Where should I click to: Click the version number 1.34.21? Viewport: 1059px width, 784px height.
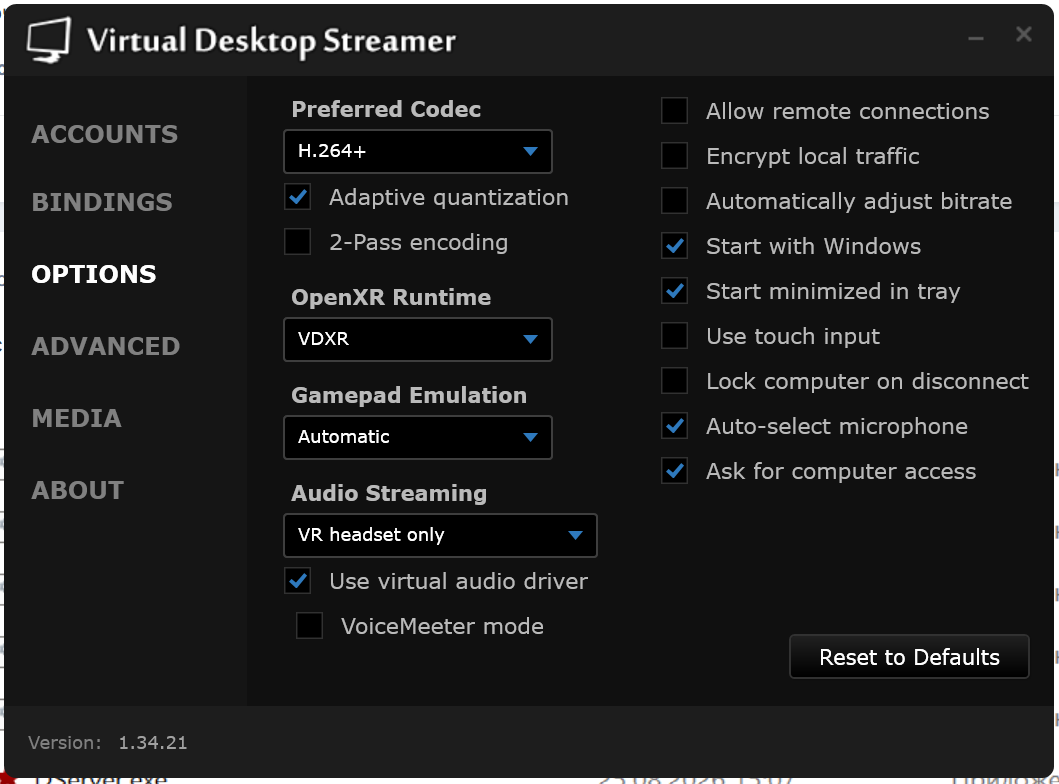(x=153, y=743)
